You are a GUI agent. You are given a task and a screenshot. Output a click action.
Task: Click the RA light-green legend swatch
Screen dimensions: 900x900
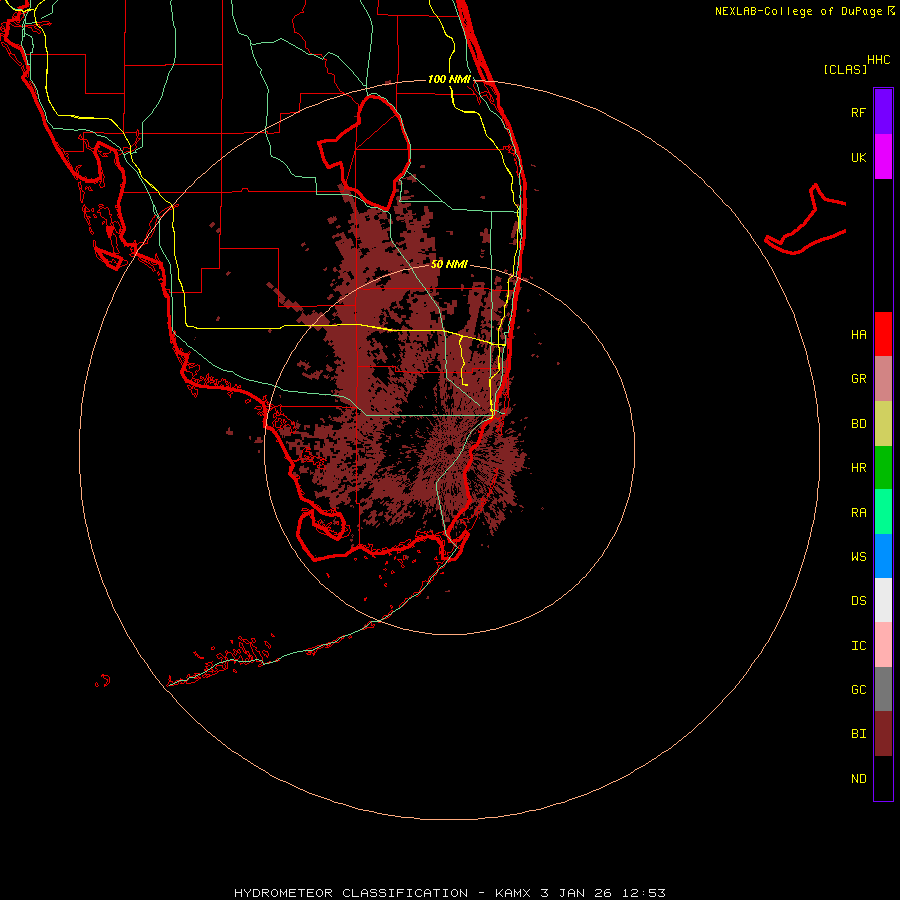(x=883, y=512)
